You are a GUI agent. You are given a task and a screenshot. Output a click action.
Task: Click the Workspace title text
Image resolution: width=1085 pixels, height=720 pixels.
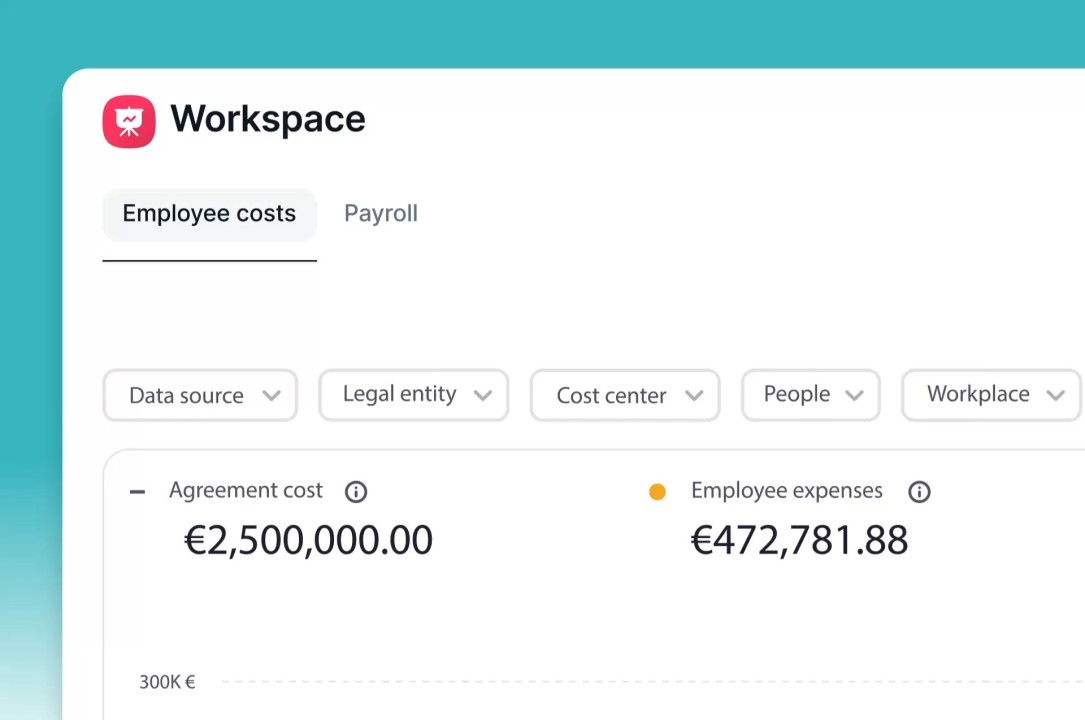[x=268, y=119]
